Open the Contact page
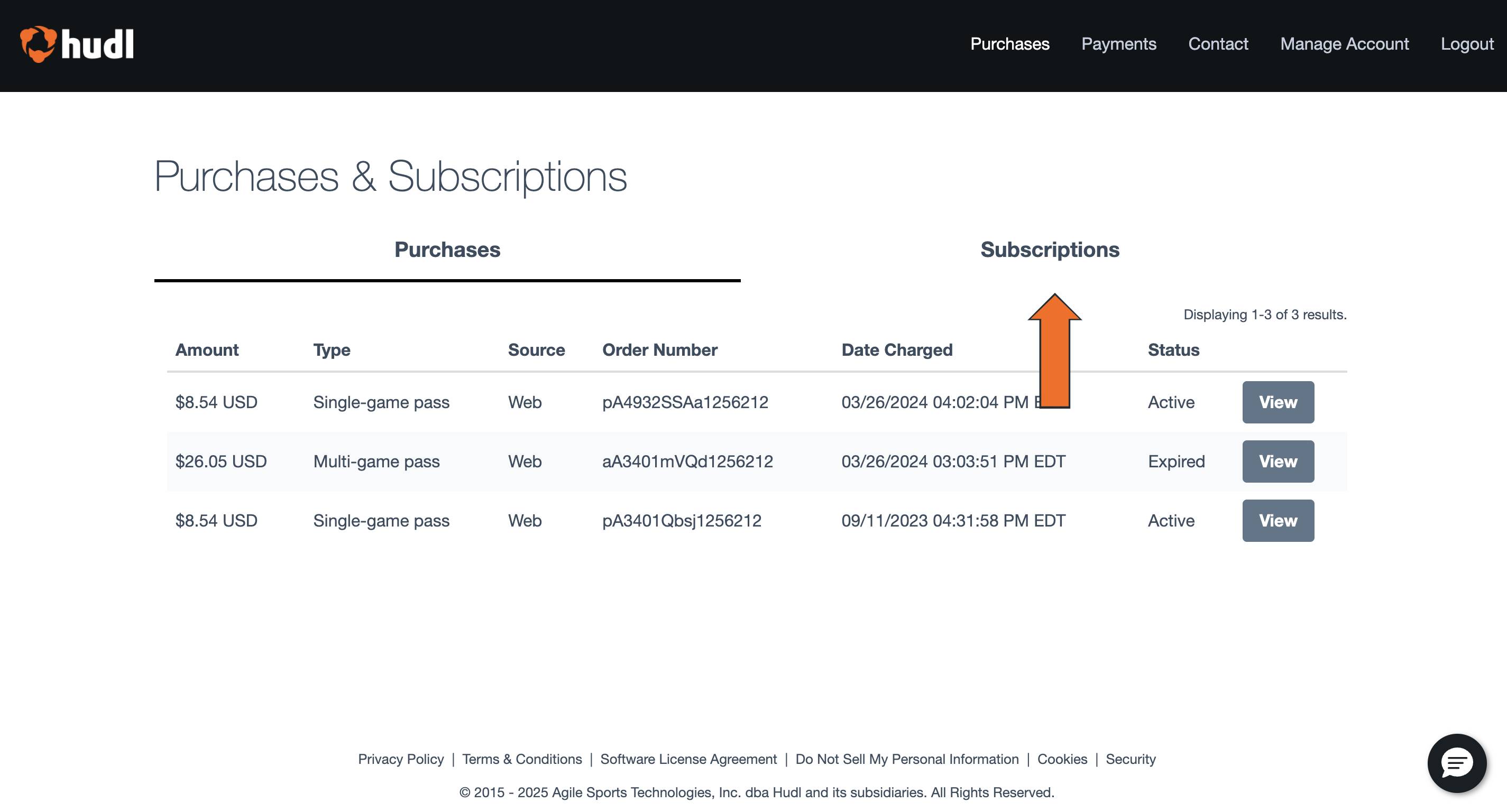The height and width of the screenshot is (812, 1507). (x=1218, y=44)
